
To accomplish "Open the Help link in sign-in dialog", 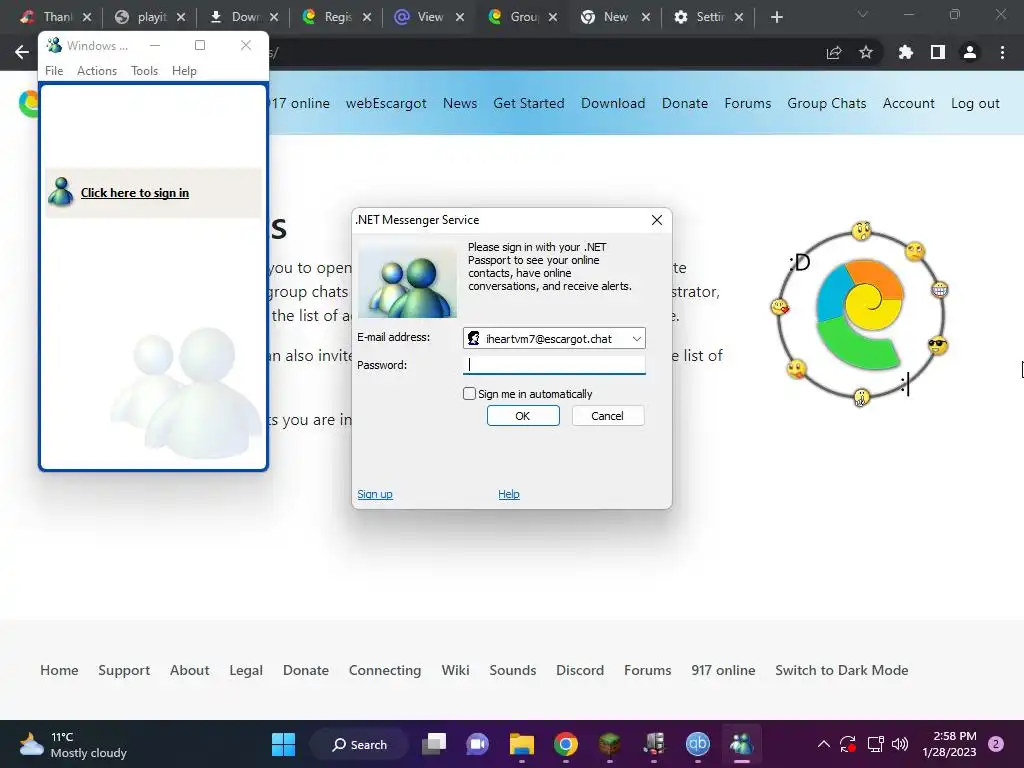I will coord(509,494).
